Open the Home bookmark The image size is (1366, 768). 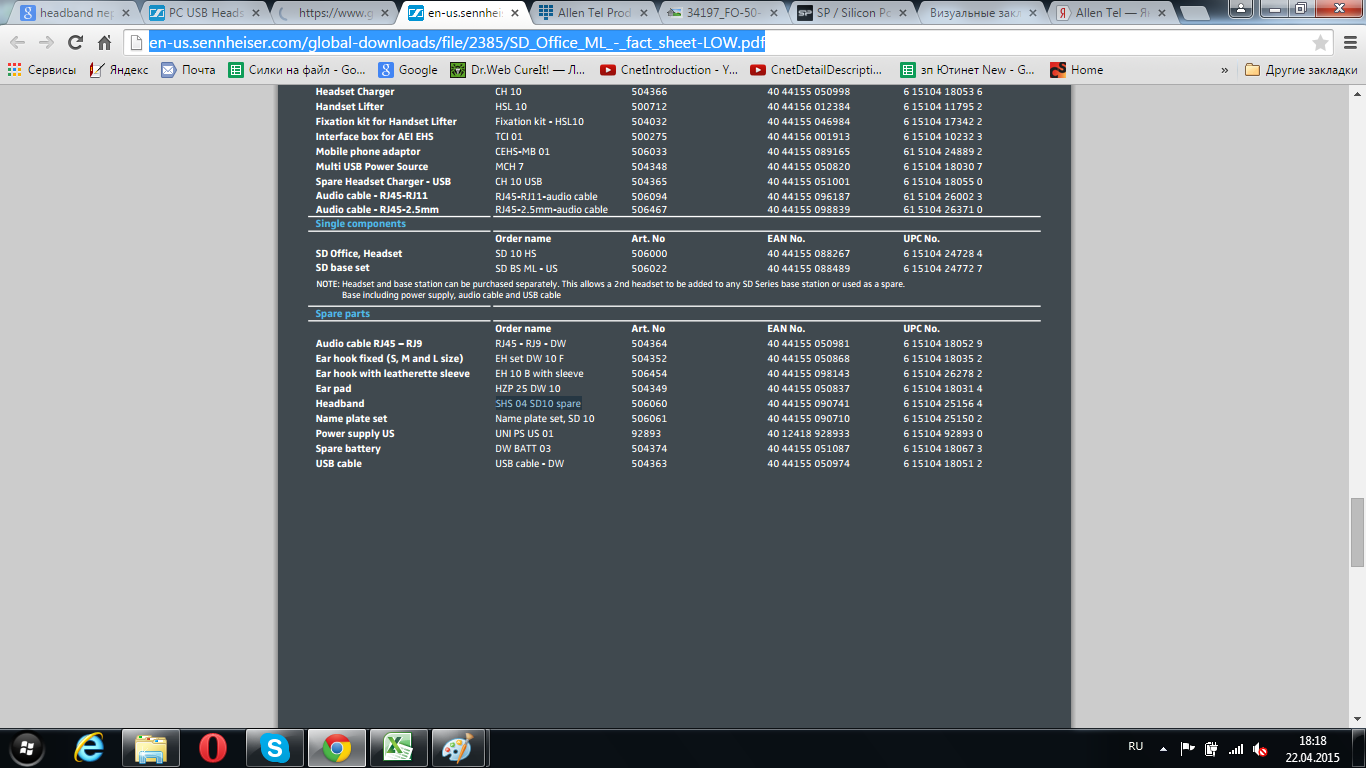(x=1077, y=70)
